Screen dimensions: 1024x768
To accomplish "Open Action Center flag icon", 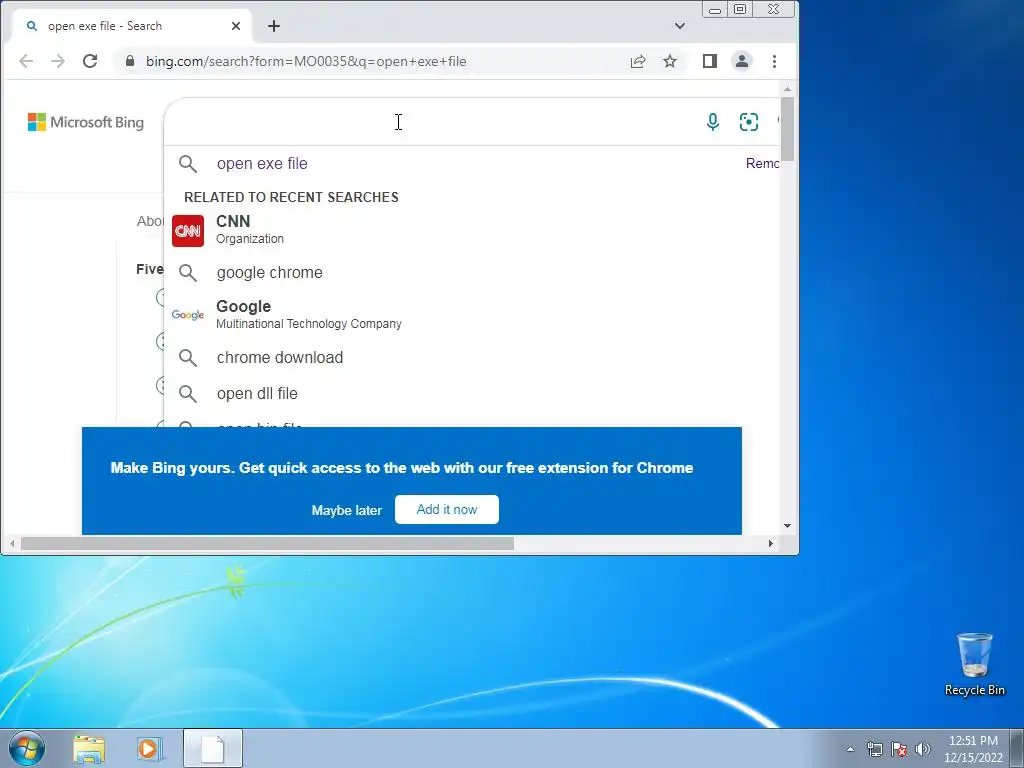I will click(899, 749).
